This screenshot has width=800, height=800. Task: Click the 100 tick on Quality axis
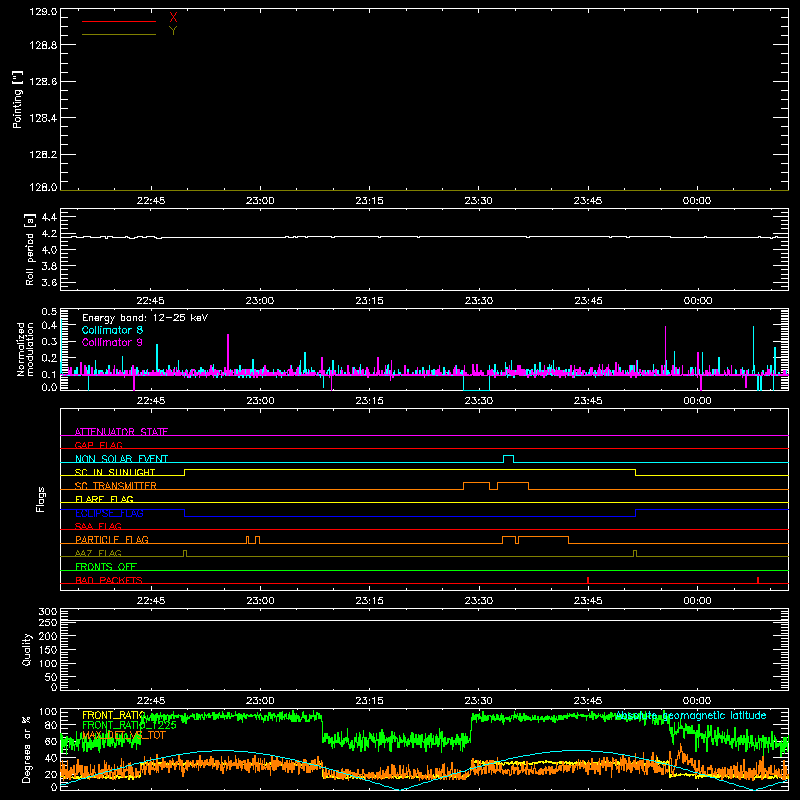click(47, 664)
